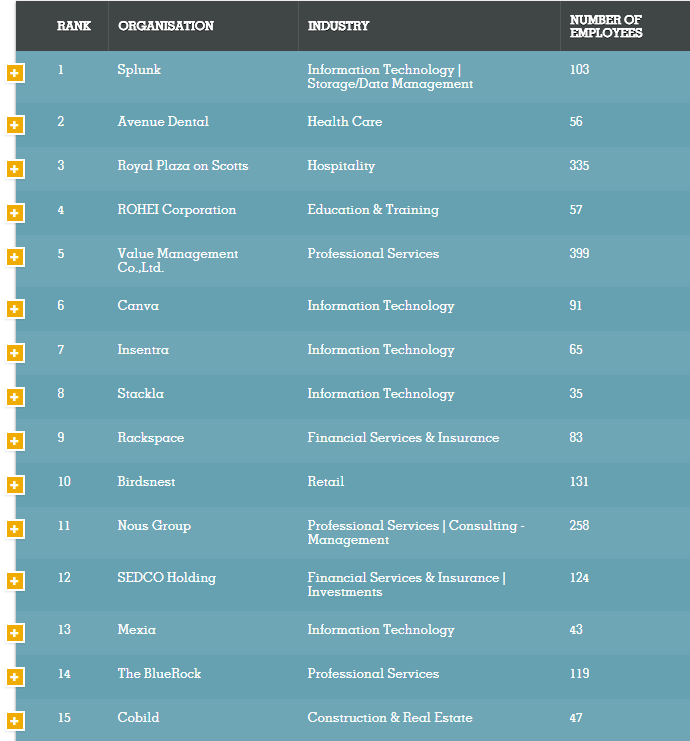Select SEDCO Holding organisation cell
This screenshot has width=690, height=741.
(x=166, y=577)
